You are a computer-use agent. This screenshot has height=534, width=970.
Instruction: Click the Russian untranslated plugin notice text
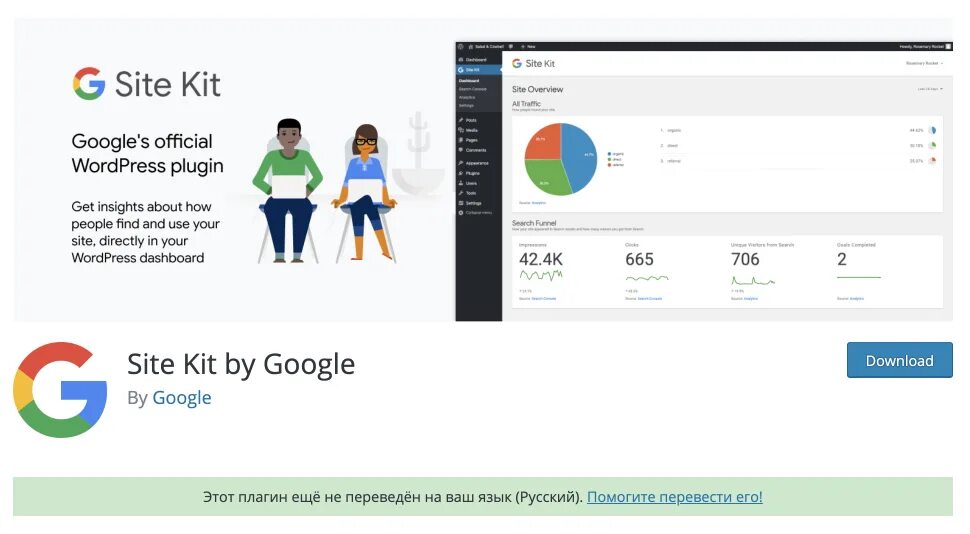click(x=393, y=497)
